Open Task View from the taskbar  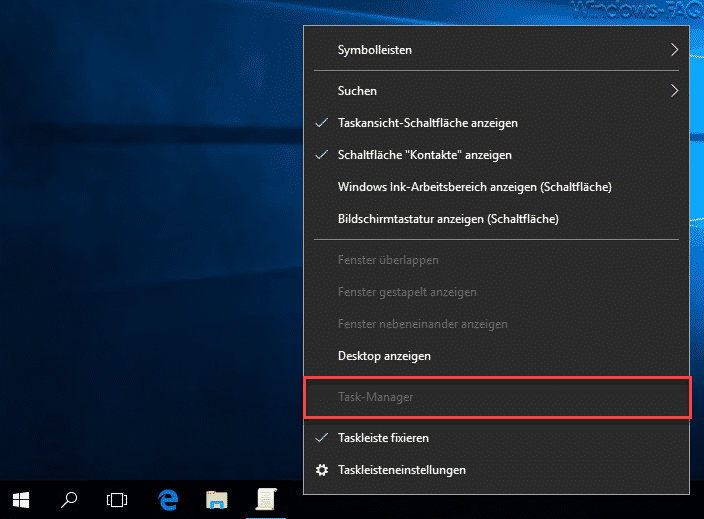coord(117,500)
